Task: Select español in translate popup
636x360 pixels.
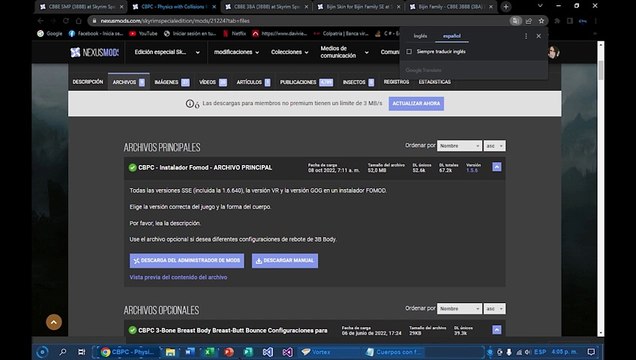Action: [x=451, y=36]
